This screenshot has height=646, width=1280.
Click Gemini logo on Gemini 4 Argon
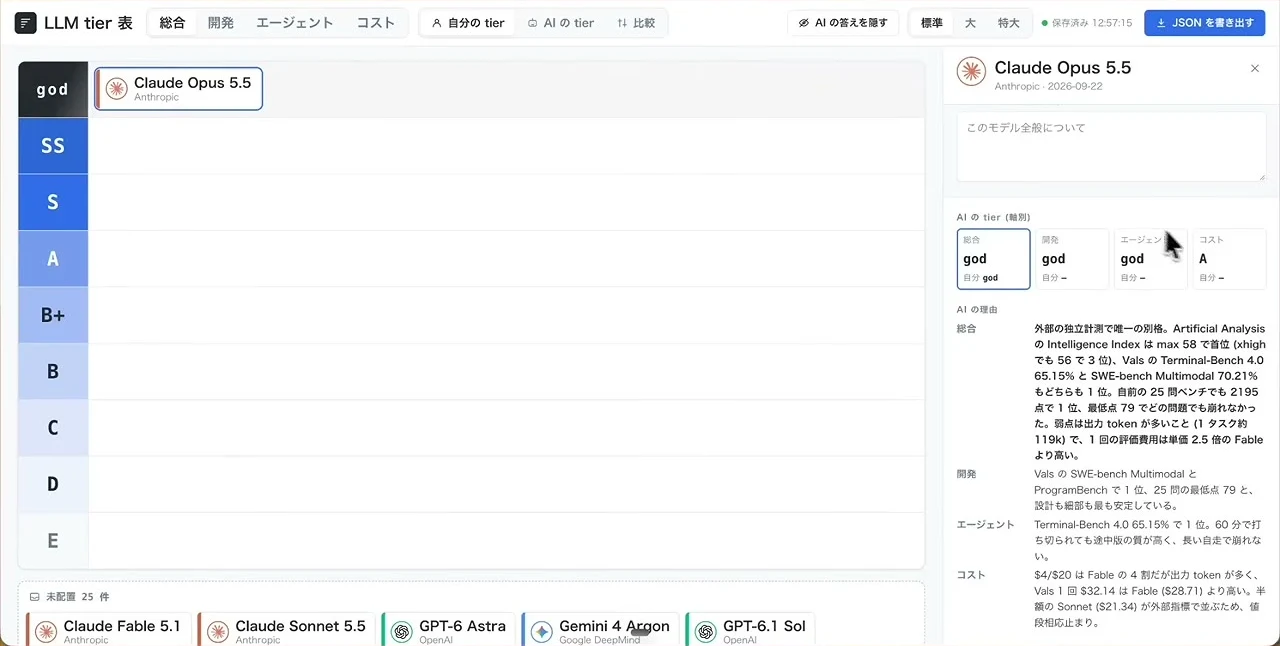(542, 632)
